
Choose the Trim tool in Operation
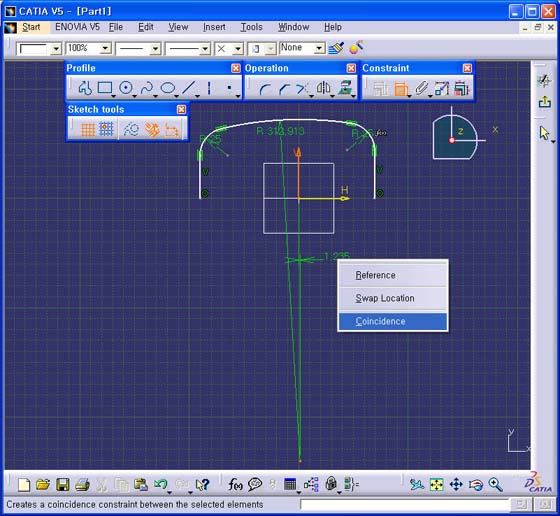click(x=302, y=89)
